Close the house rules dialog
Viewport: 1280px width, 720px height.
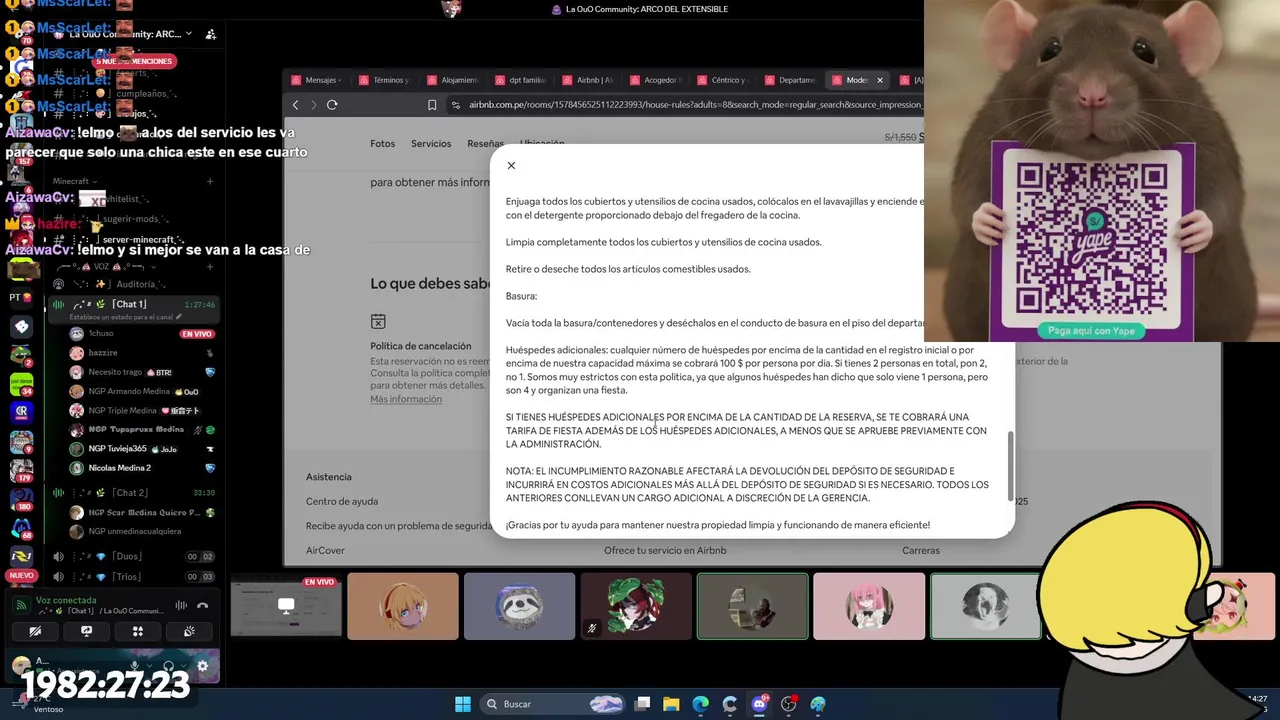(x=511, y=166)
